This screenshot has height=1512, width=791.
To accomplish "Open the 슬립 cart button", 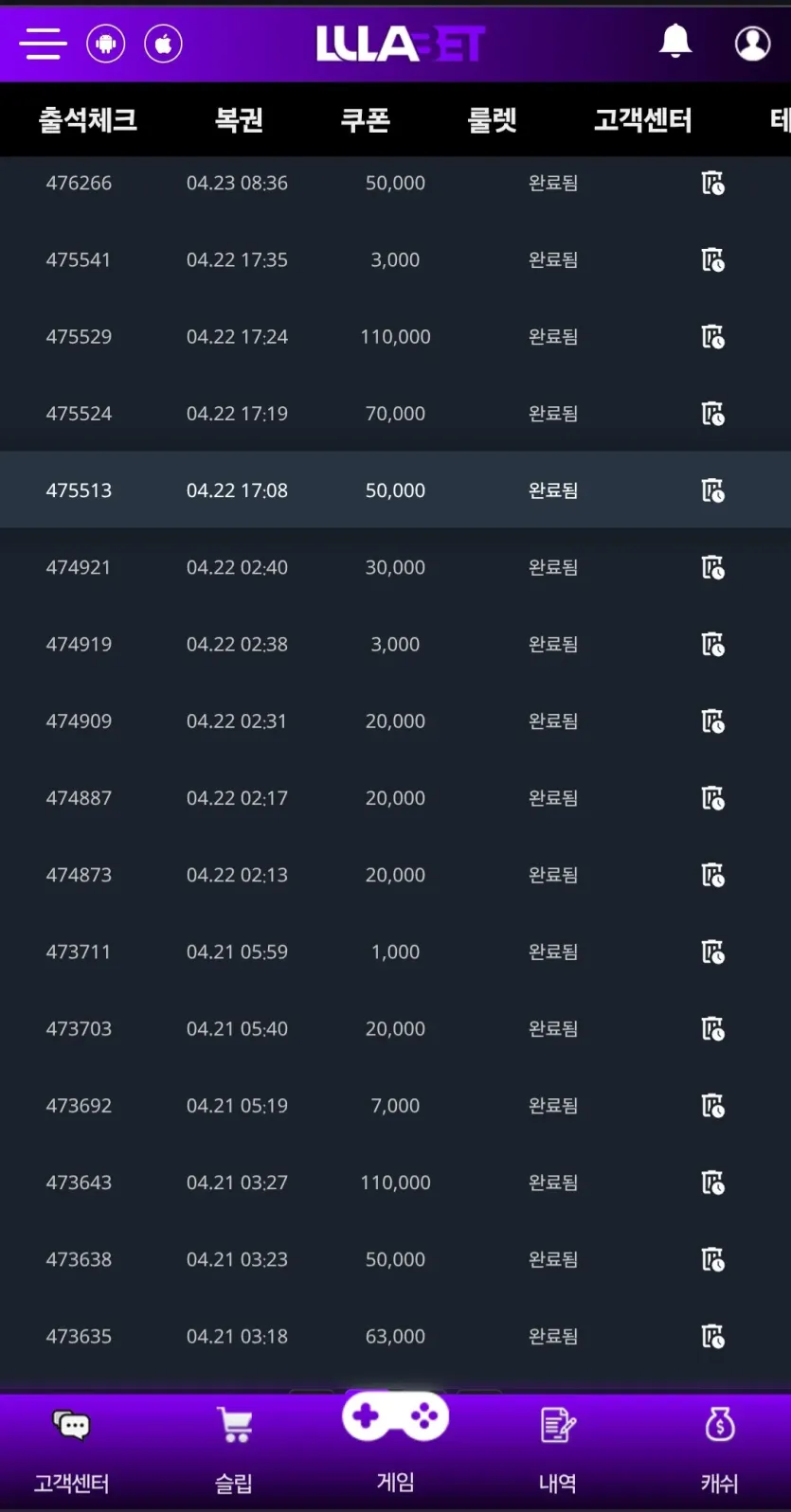I will click(x=234, y=1450).
